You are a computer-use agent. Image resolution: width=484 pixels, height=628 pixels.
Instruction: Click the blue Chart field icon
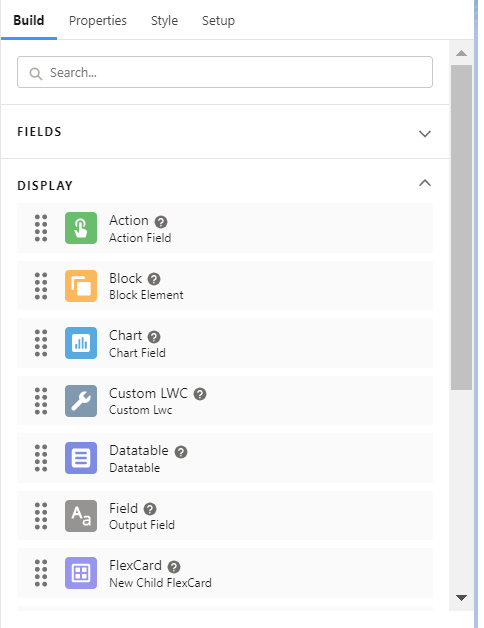coord(81,343)
